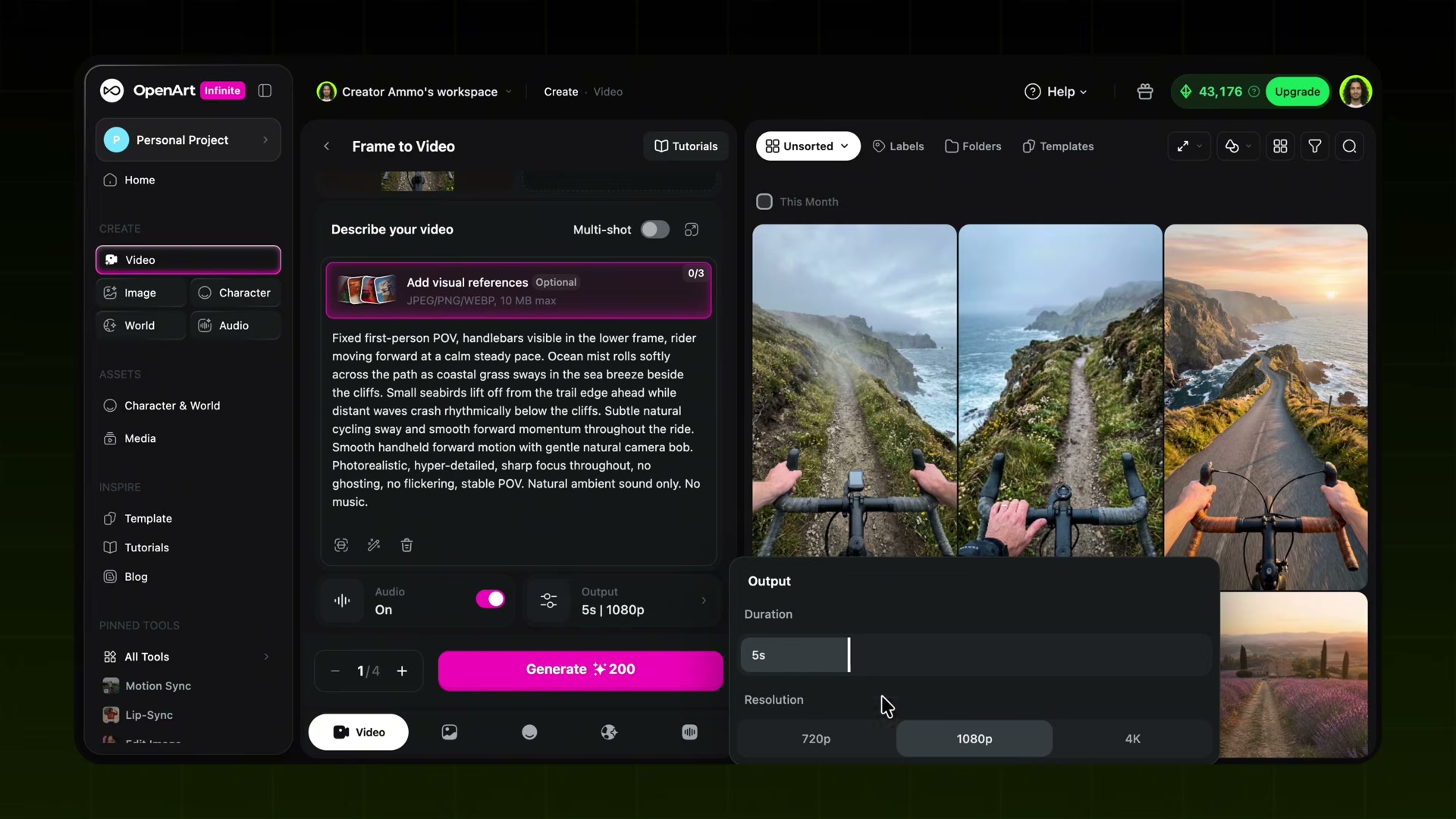
Task: Turn off the Audio toggle
Action: tap(490, 599)
